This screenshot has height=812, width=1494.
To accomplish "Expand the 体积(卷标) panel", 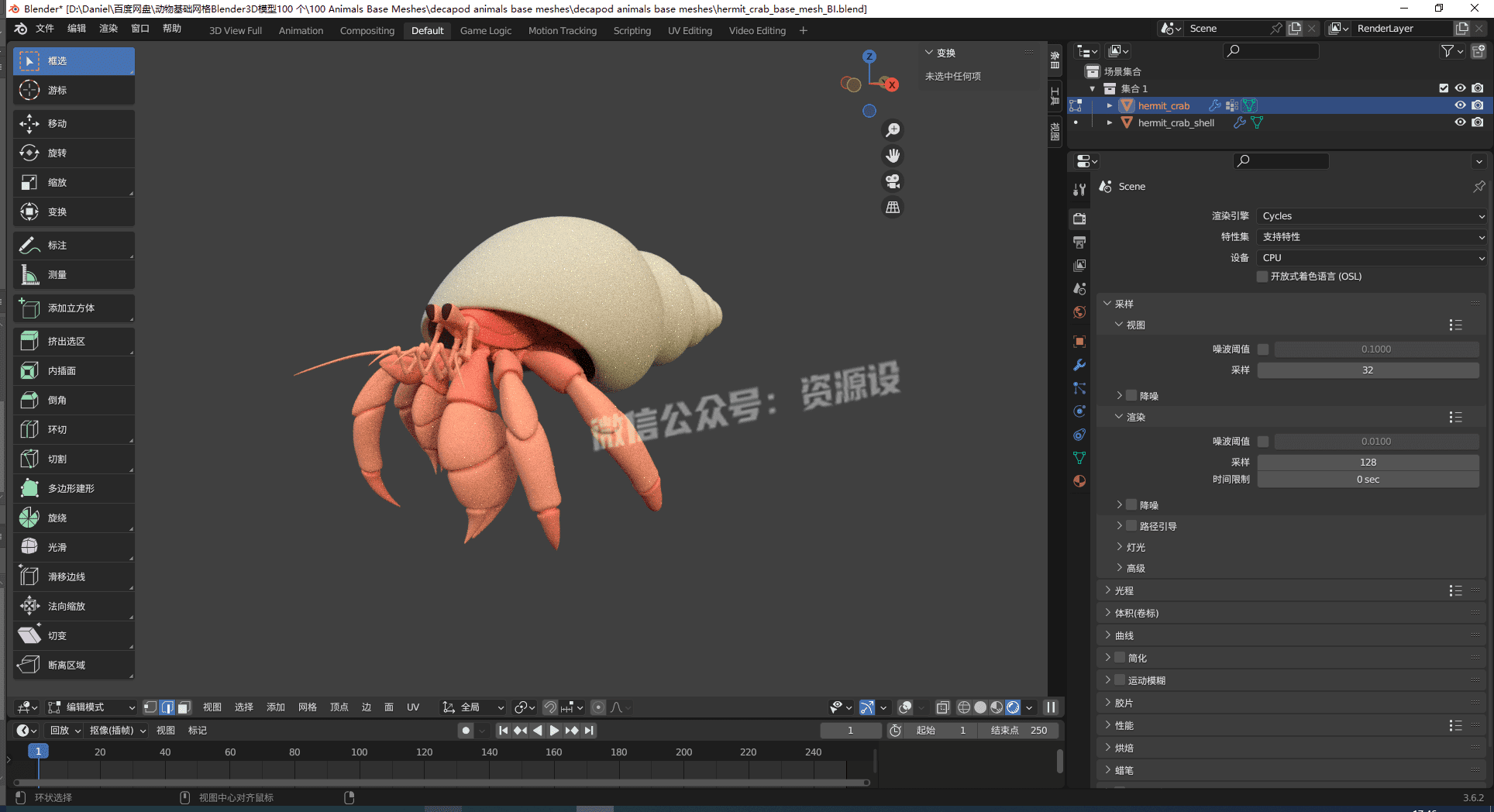I will [1136, 614].
